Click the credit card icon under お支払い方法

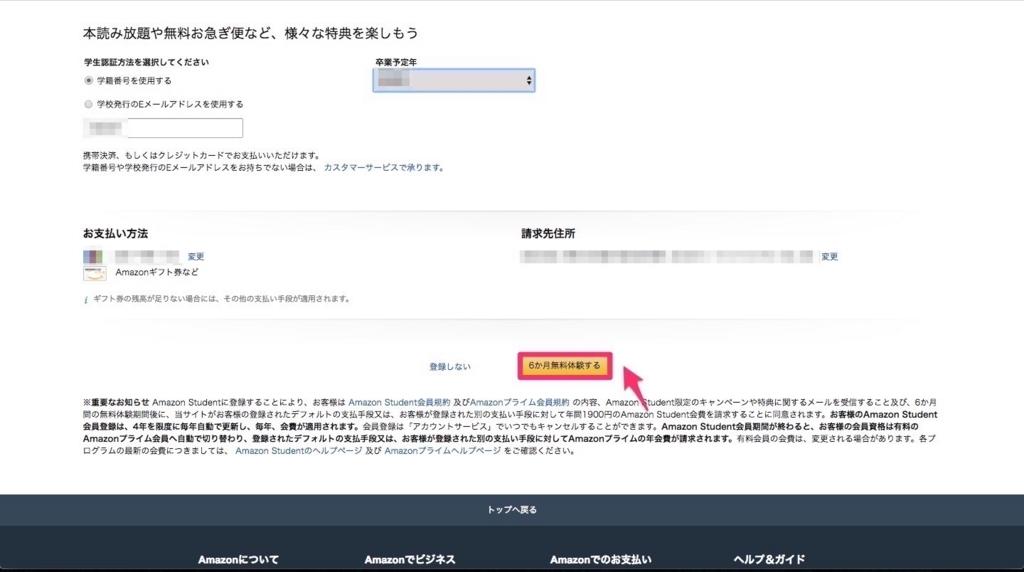click(x=93, y=257)
